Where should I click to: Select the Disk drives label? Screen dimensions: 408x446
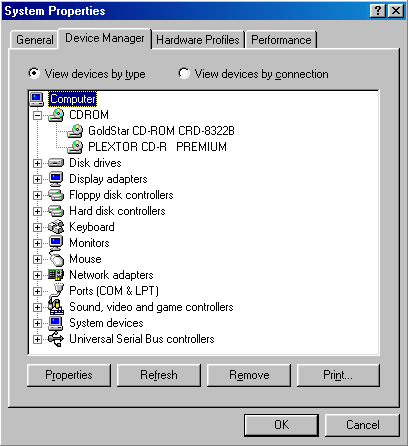[95, 163]
